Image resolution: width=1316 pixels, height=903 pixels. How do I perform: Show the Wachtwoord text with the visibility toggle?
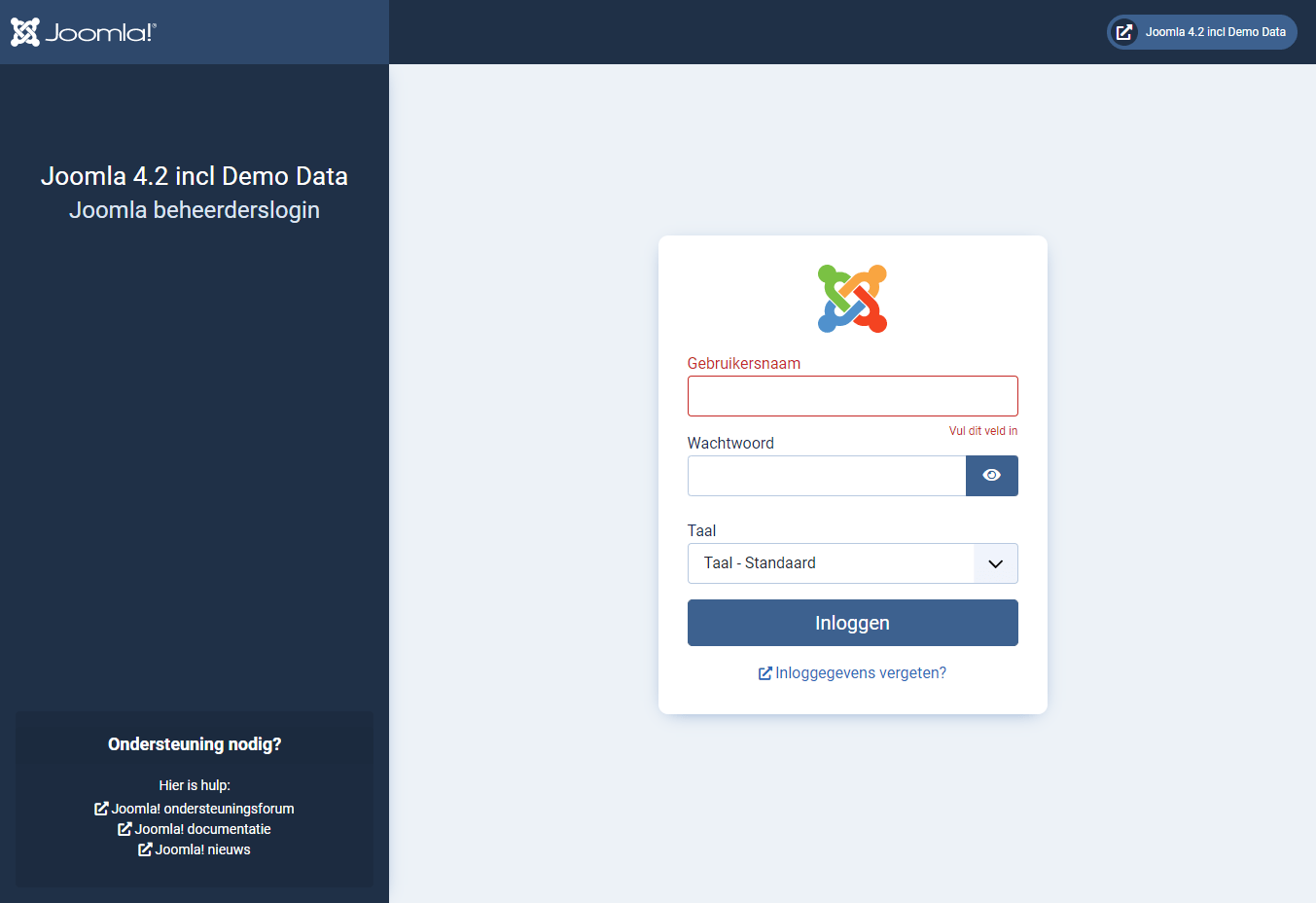point(991,475)
